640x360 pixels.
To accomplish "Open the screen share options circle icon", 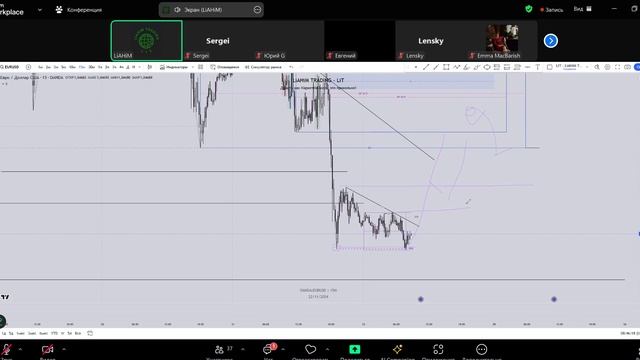I will 257,9.
